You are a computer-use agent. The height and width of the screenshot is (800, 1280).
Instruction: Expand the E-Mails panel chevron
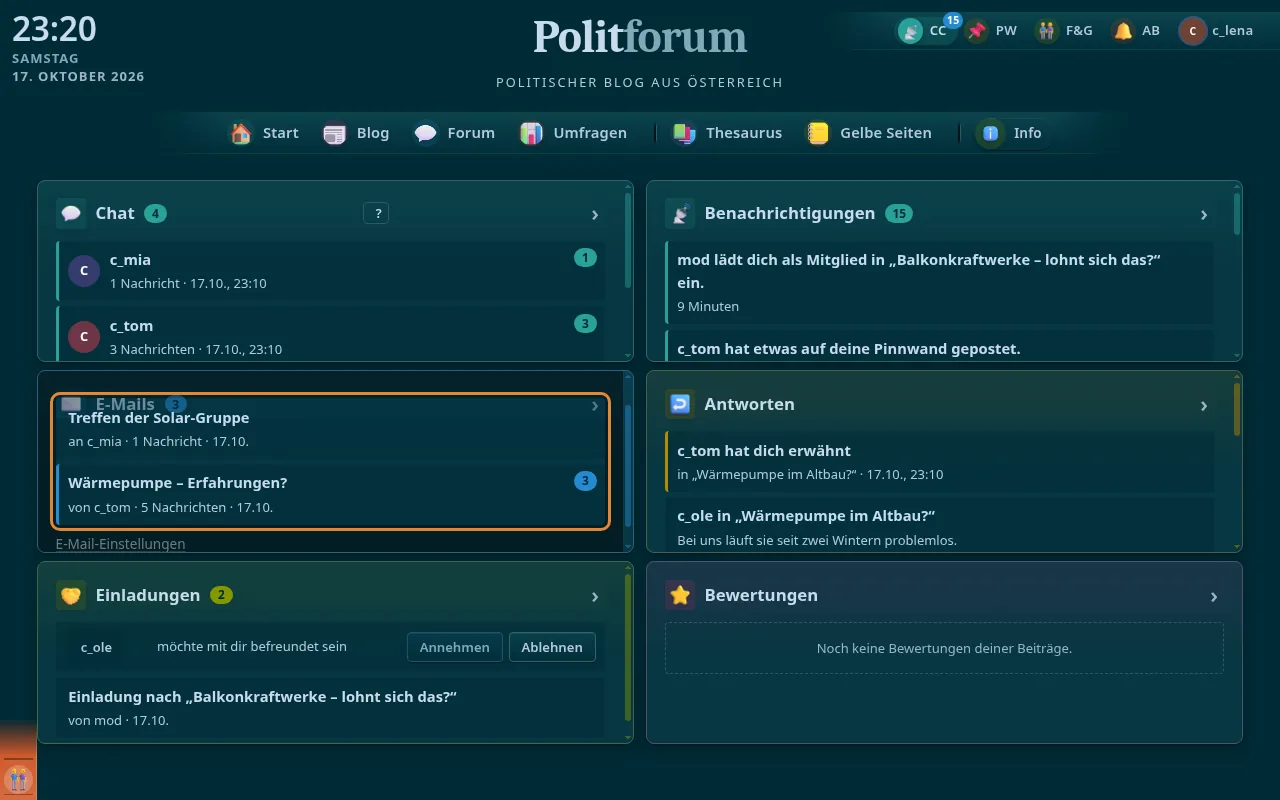point(595,405)
